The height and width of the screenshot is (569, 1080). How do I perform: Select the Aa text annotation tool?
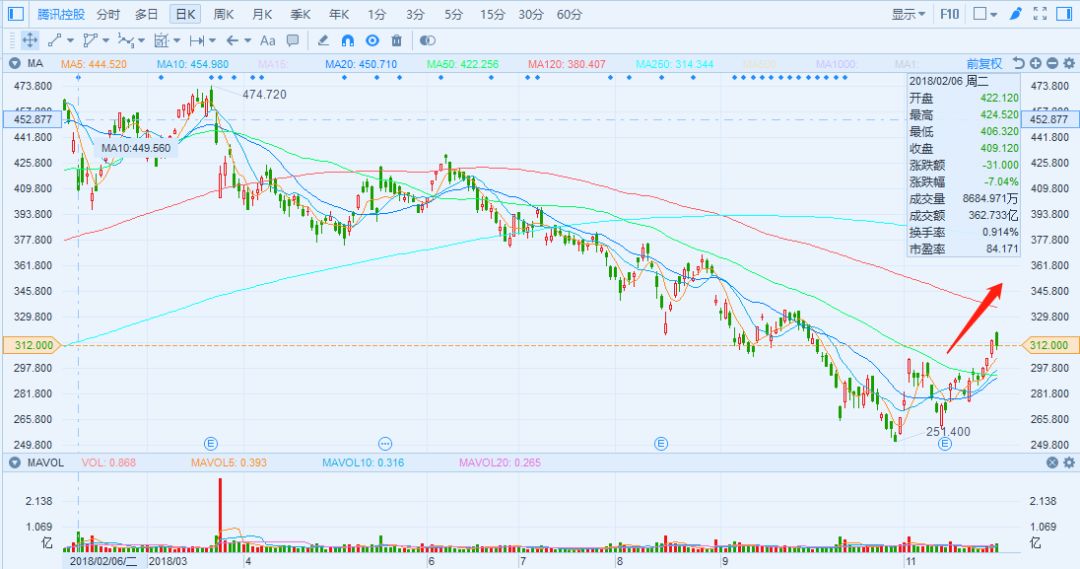point(267,41)
